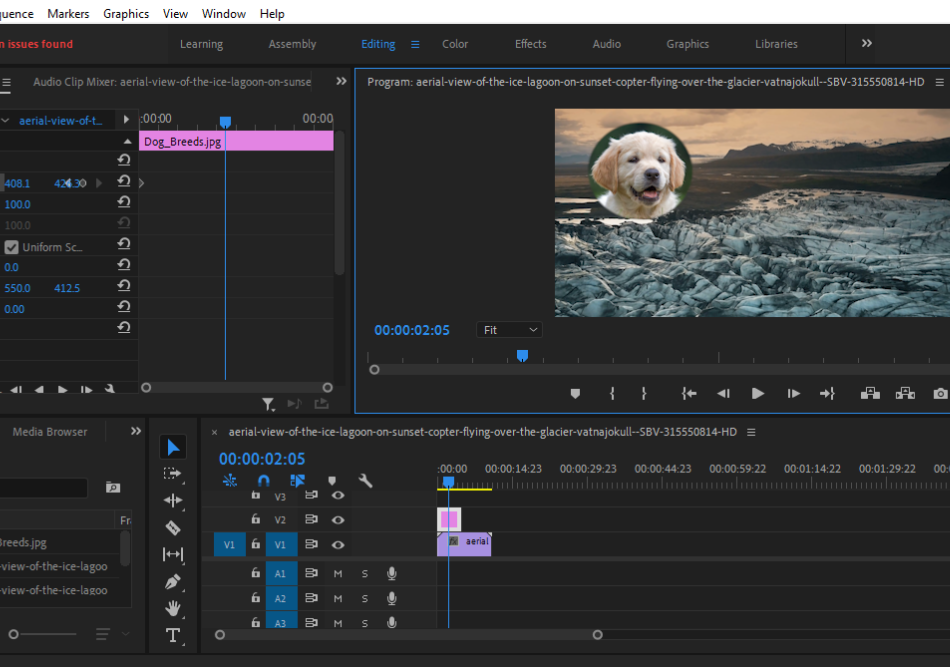Viewport: 950px width, 667px height.
Task: Open the Help menu
Action: pos(272,13)
